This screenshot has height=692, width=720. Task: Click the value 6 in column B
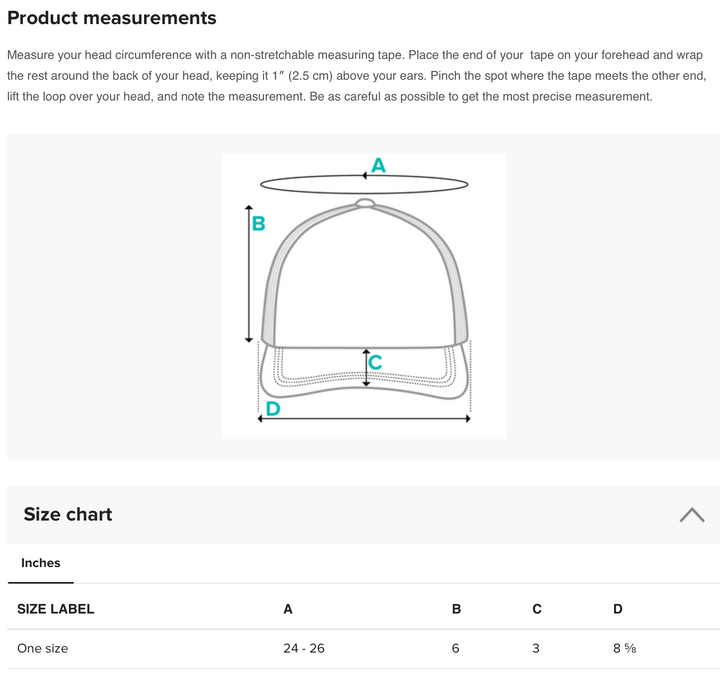coord(456,648)
